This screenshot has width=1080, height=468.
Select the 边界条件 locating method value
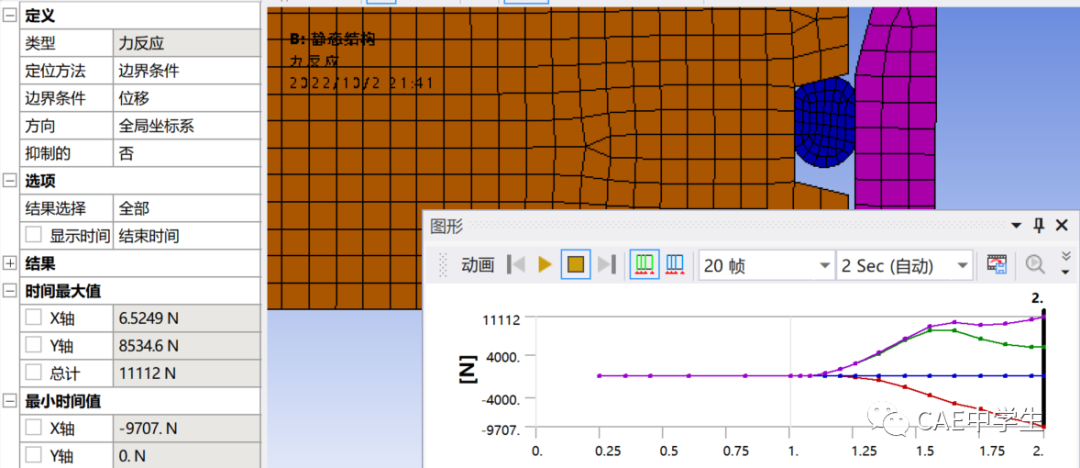pyautogui.click(x=186, y=71)
